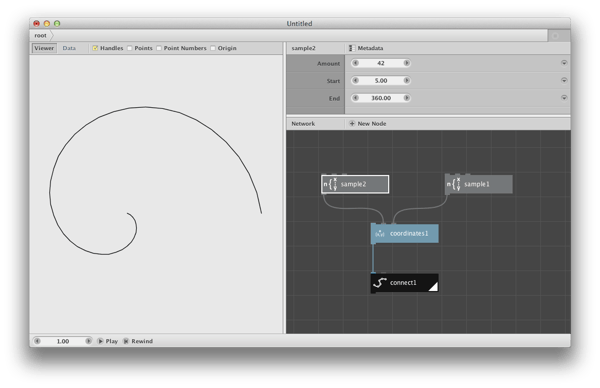Select the coordinates1 node
The image size is (600, 388).
(x=404, y=233)
